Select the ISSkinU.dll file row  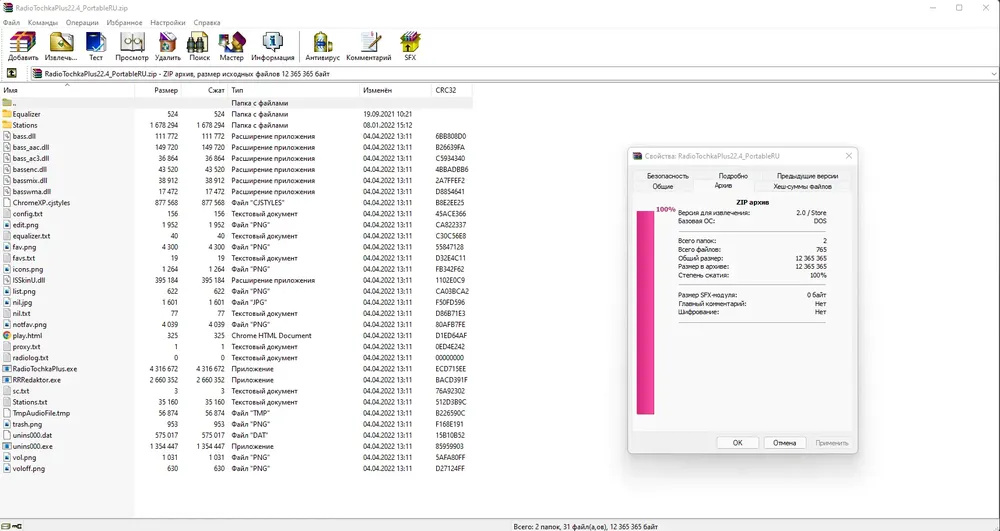(x=236, y=280)
